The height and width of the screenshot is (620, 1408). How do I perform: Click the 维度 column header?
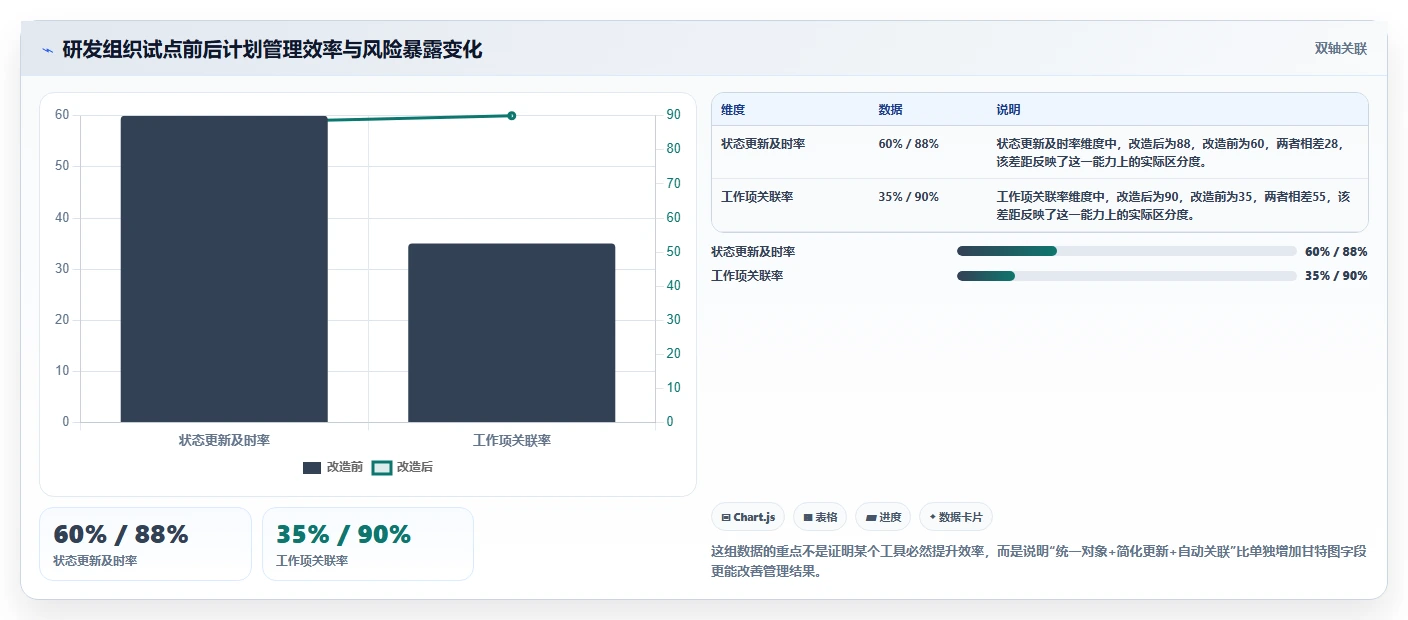pos(733,110)
